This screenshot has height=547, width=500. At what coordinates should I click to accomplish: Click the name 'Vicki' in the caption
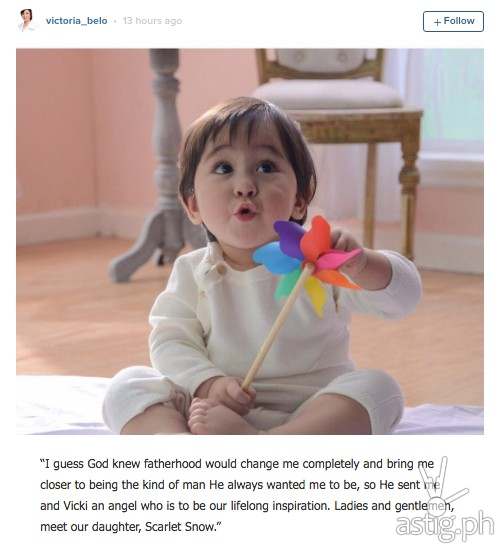[75, 505]
